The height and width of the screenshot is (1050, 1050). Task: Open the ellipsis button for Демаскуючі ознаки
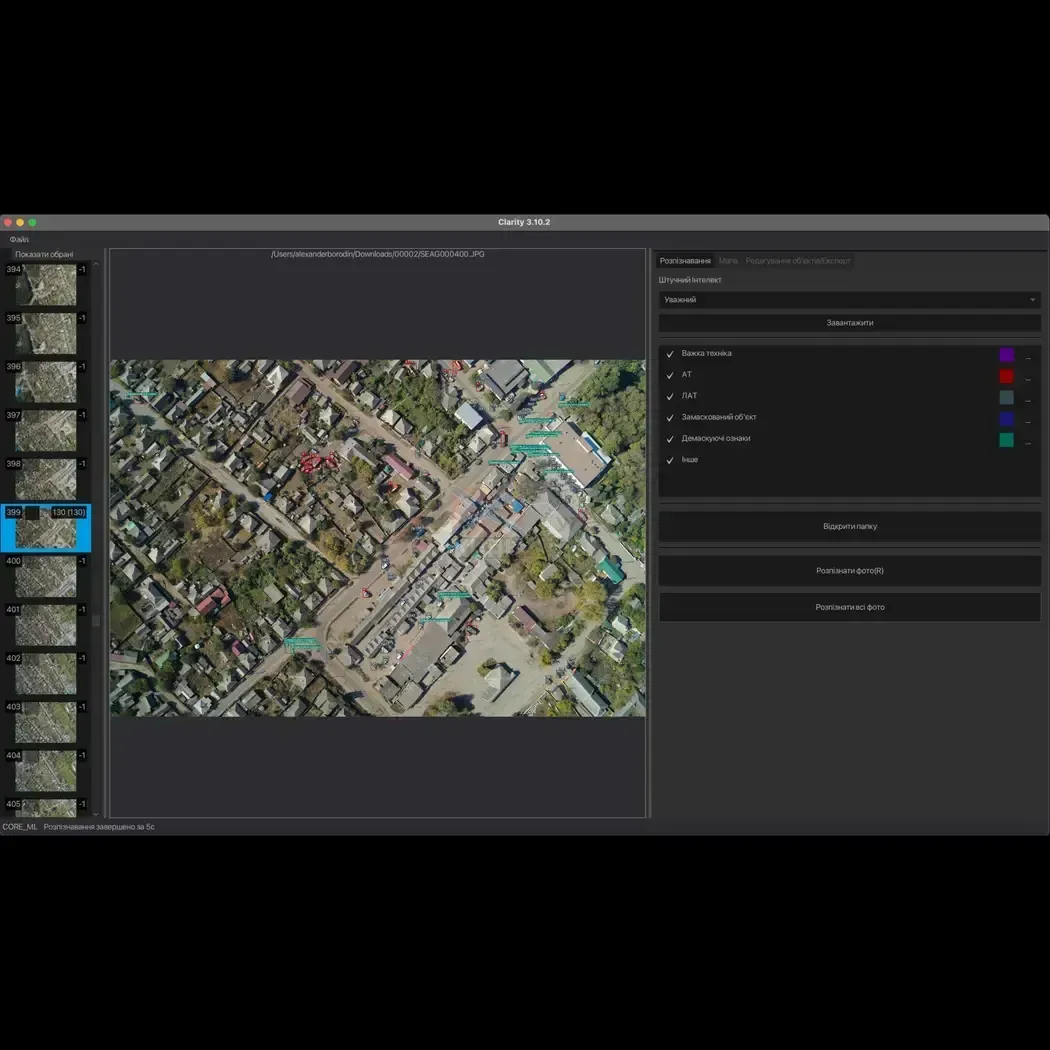[1028, 442]
